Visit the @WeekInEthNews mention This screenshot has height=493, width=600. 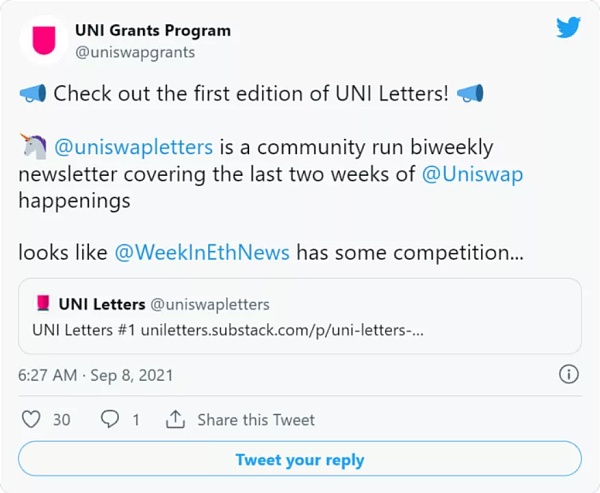(202, 253)
